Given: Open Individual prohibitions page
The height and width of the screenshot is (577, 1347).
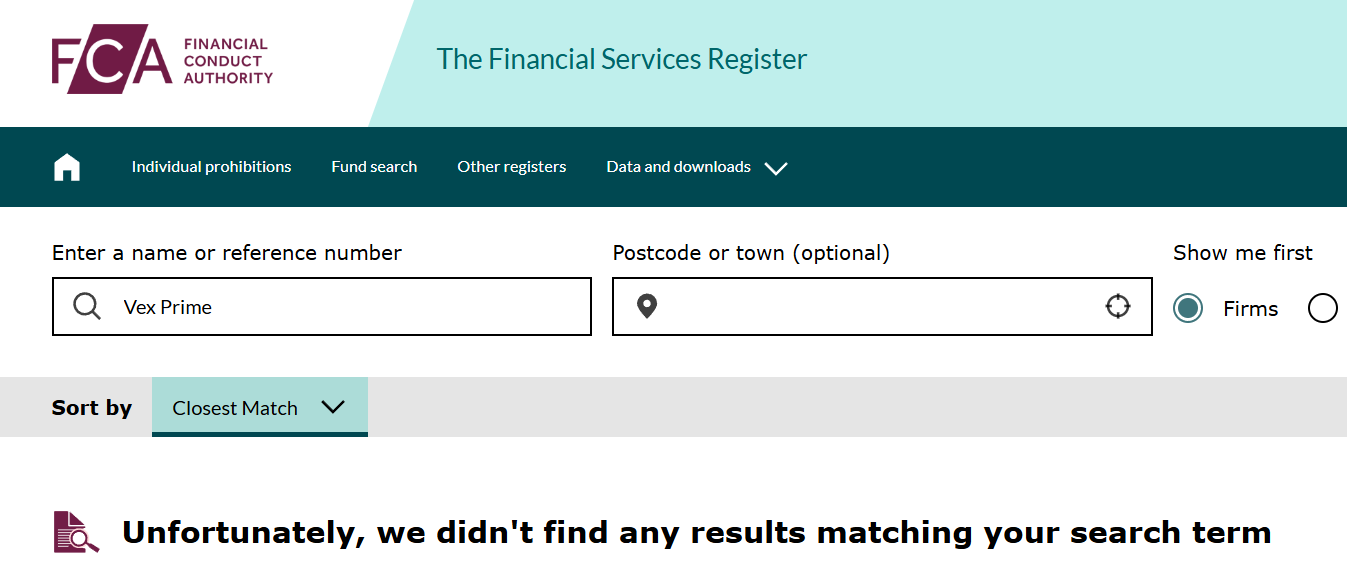Looking at the screenshot, I should tap(211, 167).
